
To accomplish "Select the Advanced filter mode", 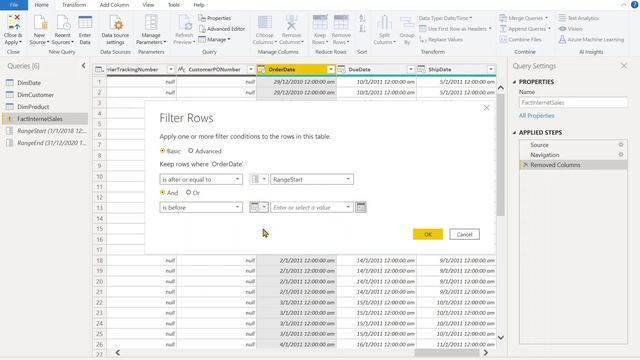I will point(191,151).
